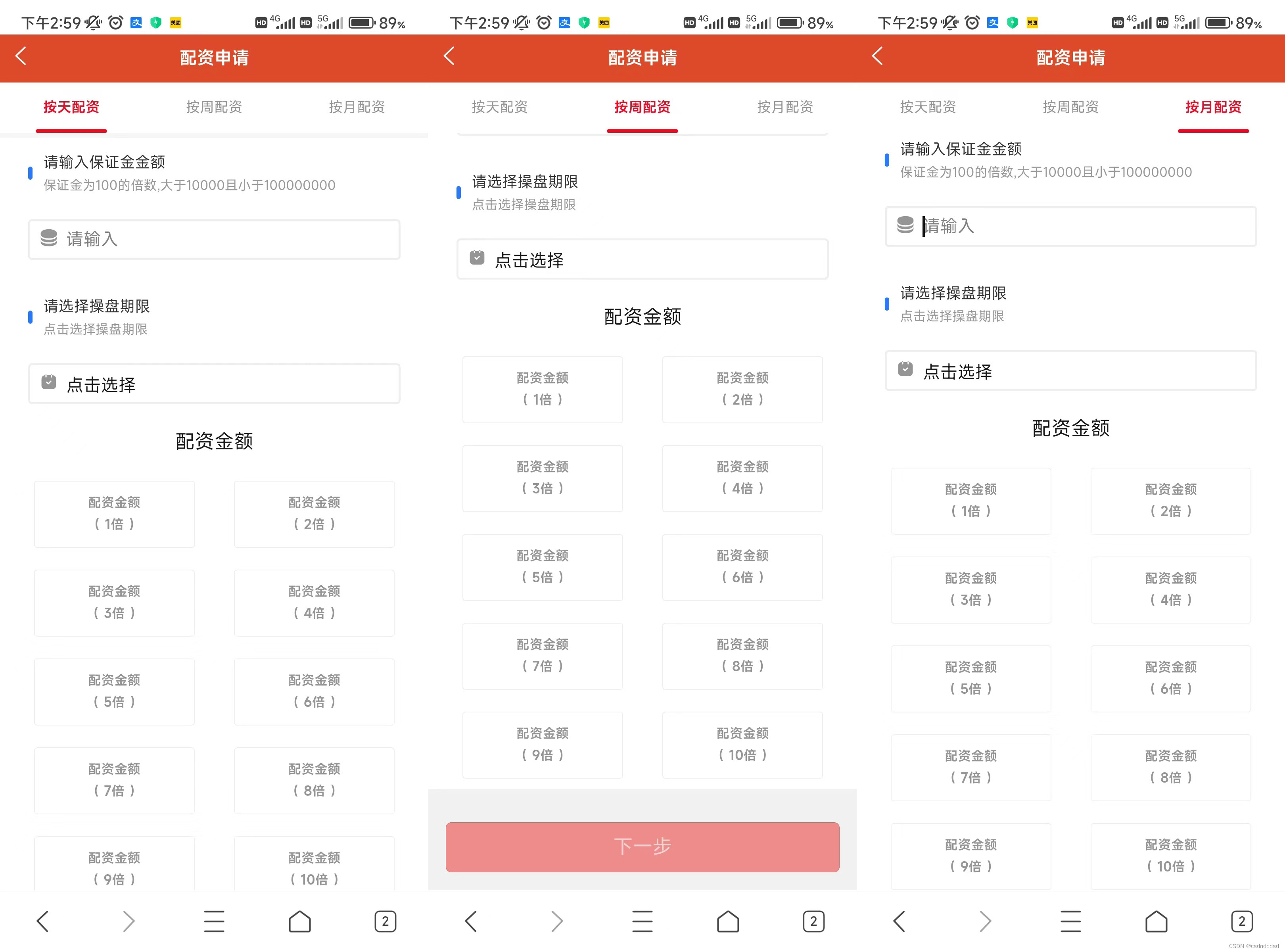Tap browser back arrow in middle screen's bottom bar
1285x952 pixels.
[471, 921]
